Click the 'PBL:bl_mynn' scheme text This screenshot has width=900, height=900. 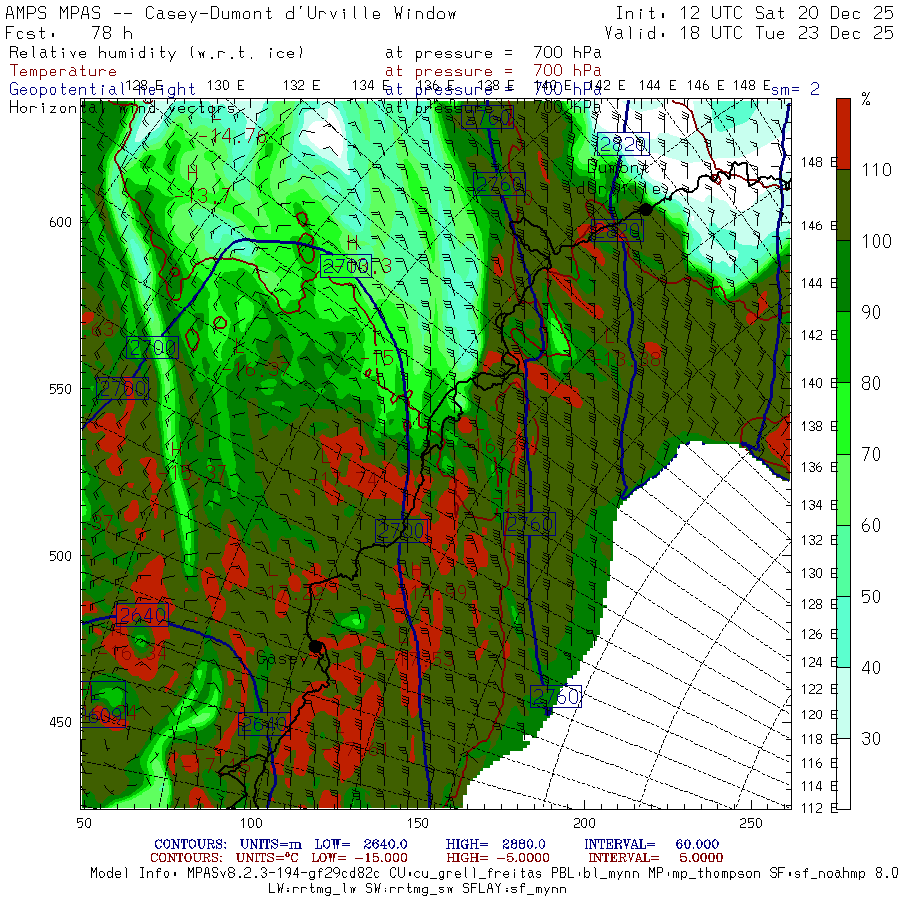(595, 874)
